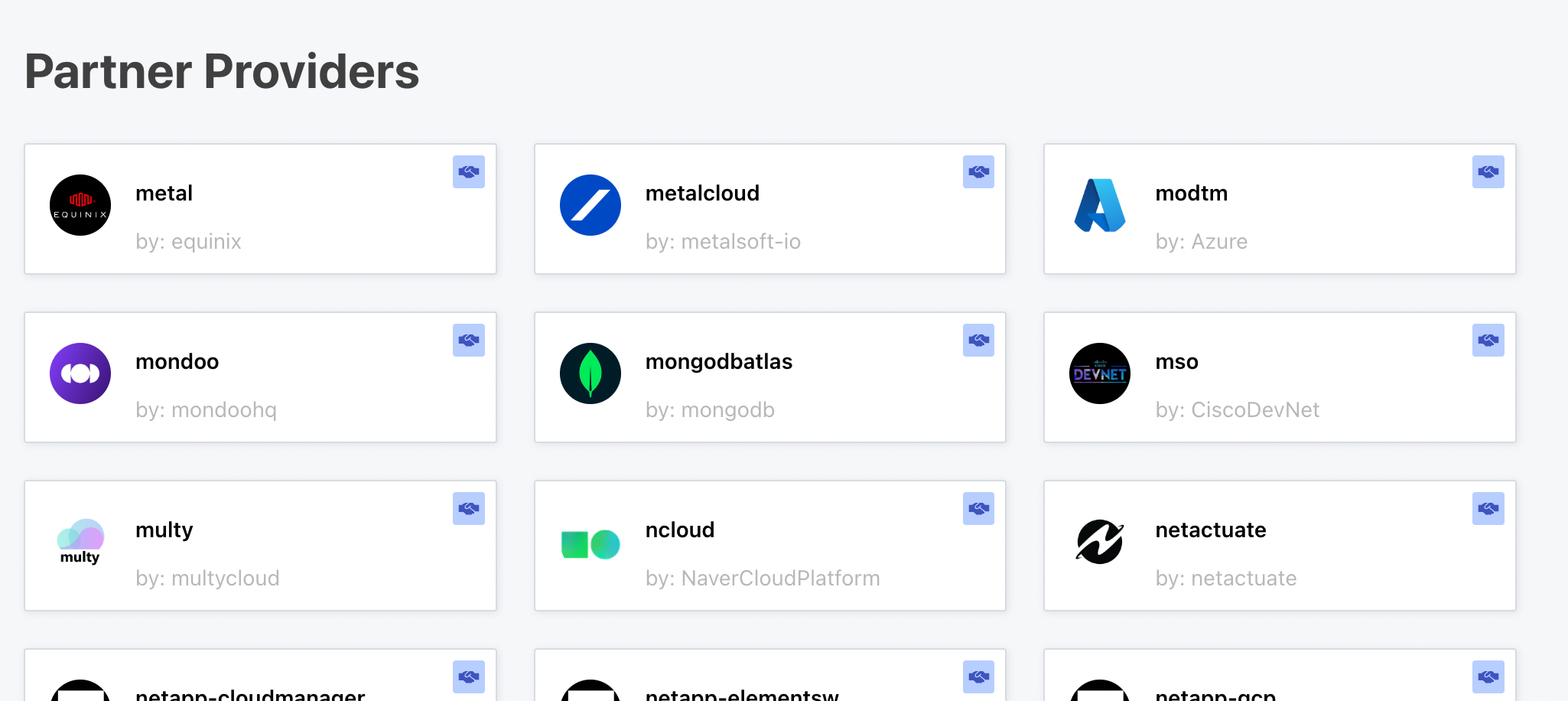Click partner handshake badge on mso card
The height and width of the screenshot is (701, 1568).
(x=1488, y=341)
